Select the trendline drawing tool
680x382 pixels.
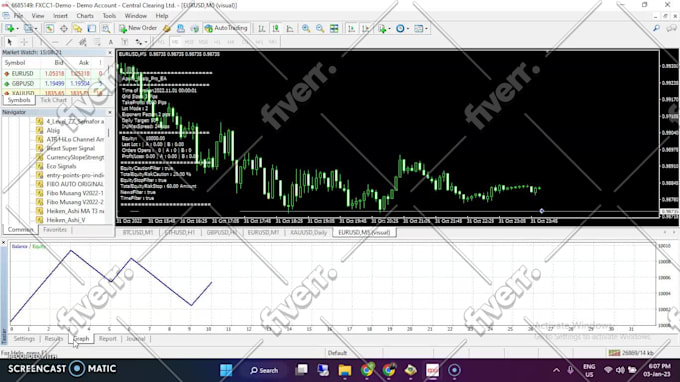(69, 42)
